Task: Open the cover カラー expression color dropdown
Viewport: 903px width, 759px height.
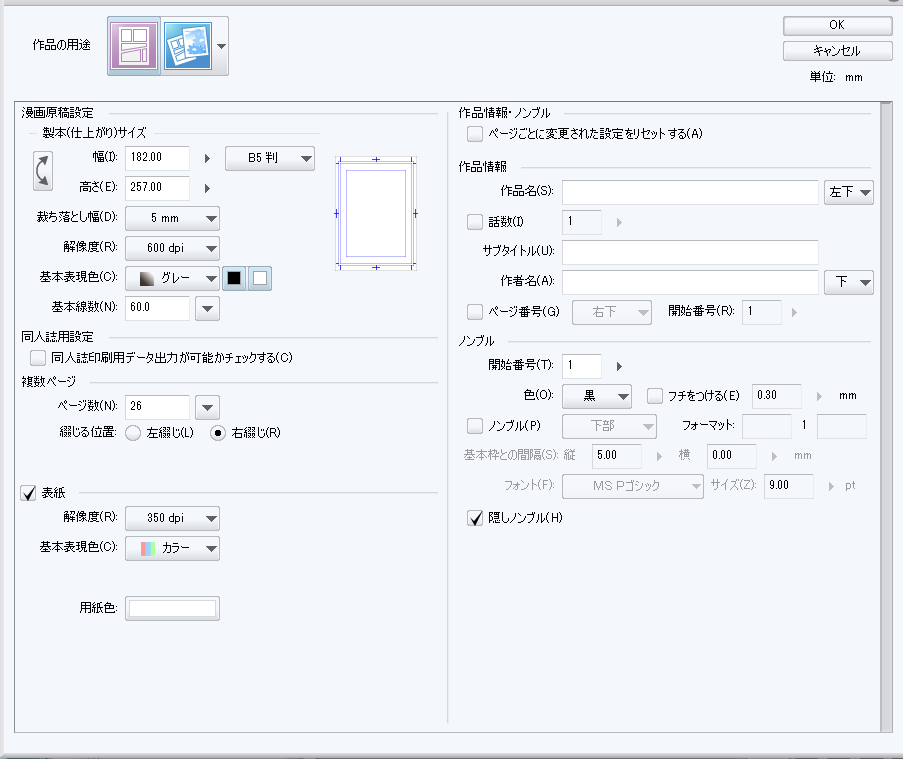Action: point(172,548)
